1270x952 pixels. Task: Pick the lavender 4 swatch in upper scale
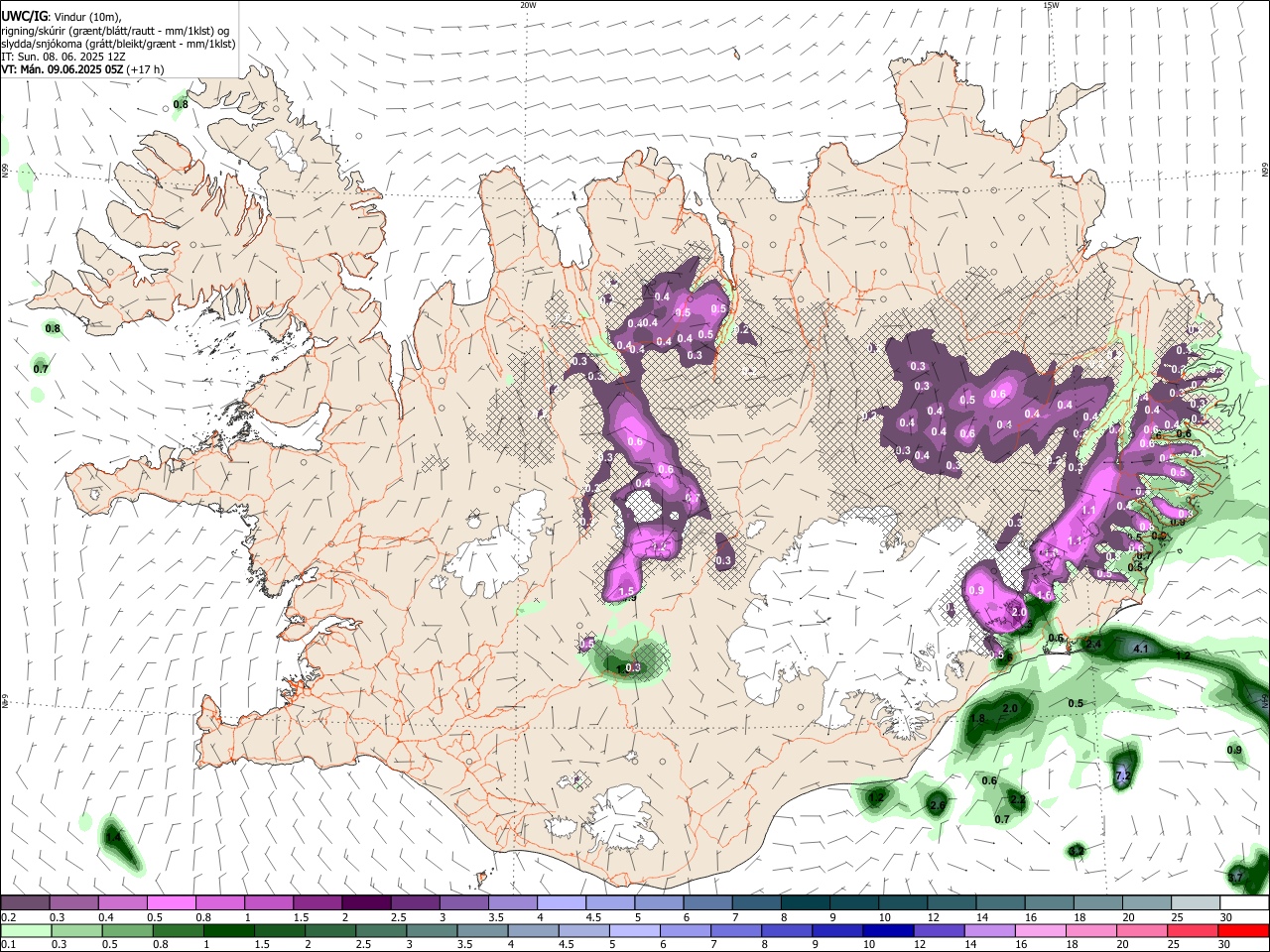point(561,903)
